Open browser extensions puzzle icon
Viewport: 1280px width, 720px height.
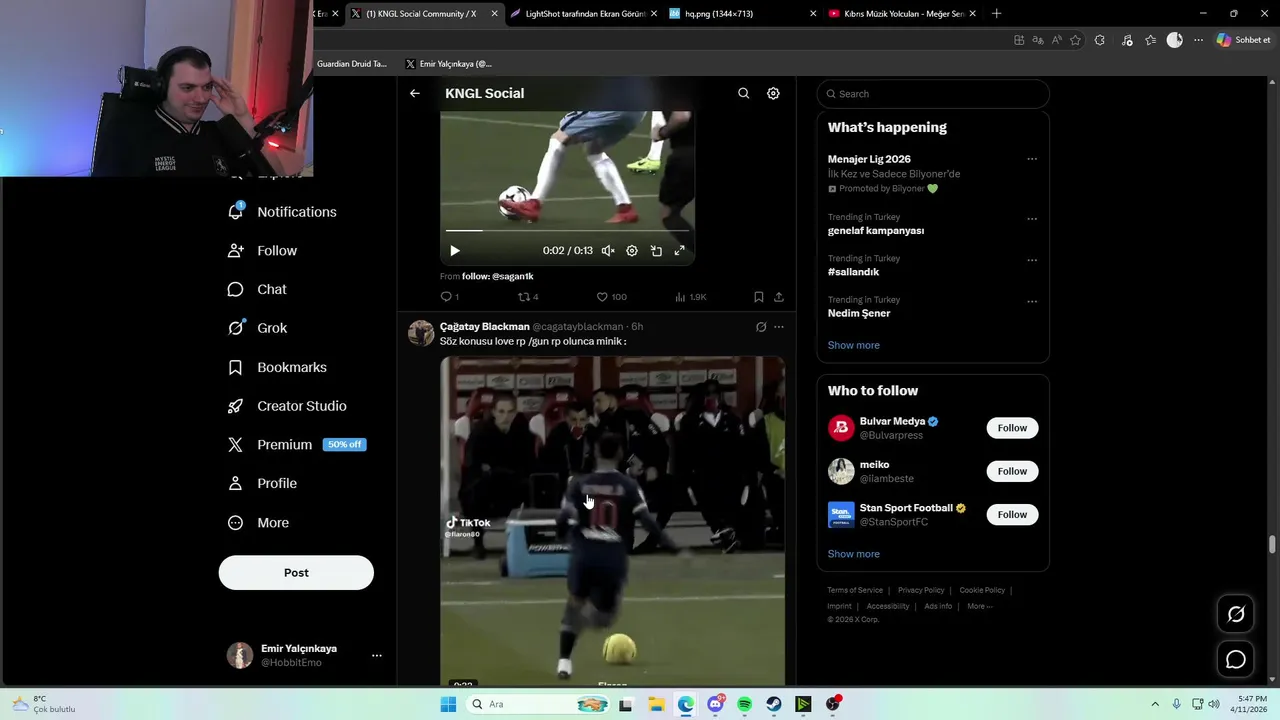click(1100, 40)
